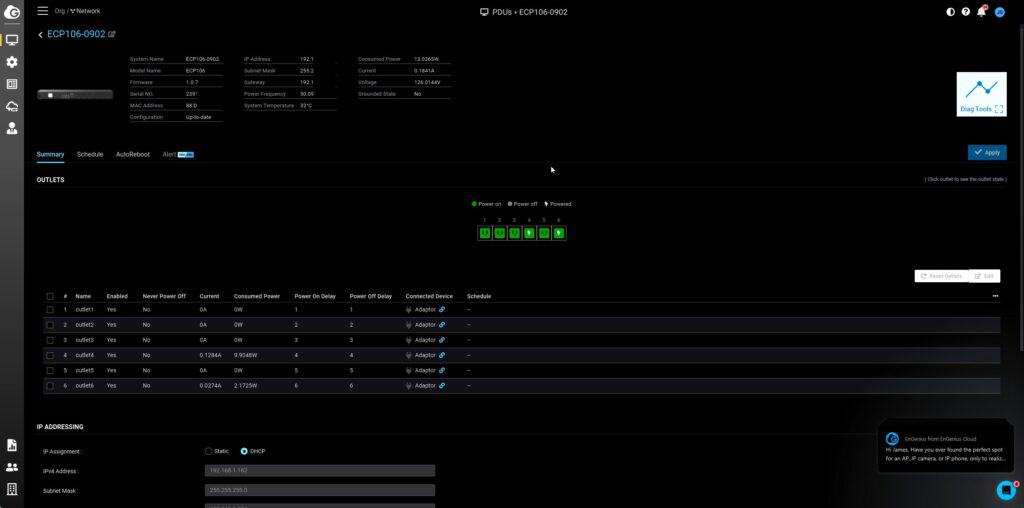Open the Diag Tools panel
The height and width of the screenshot is (508, 1024).
point(981,94)
